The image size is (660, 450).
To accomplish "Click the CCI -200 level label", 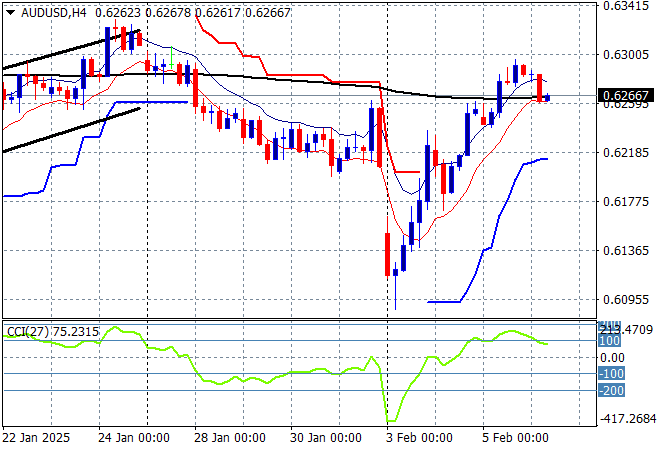I will [611, 390].
